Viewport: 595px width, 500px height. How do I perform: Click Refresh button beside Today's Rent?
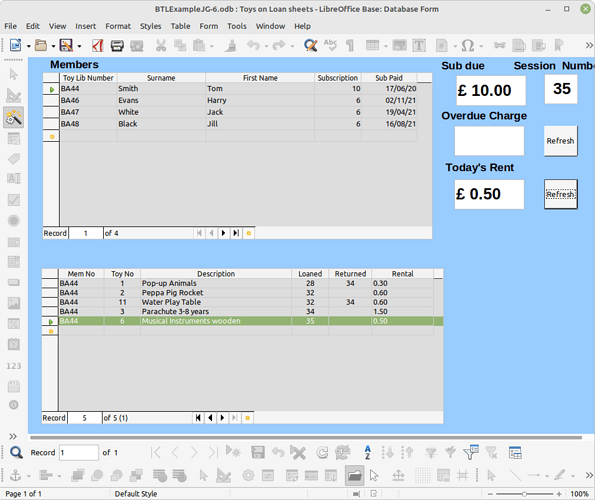click(x=560, y=194)
